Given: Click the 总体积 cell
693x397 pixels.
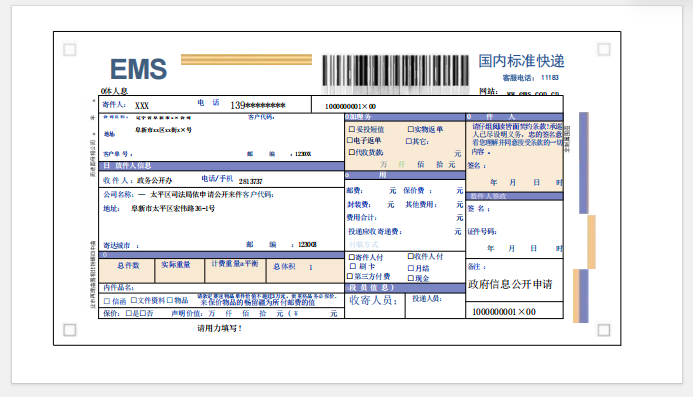Looking at the screenshot, I should 305,271.
